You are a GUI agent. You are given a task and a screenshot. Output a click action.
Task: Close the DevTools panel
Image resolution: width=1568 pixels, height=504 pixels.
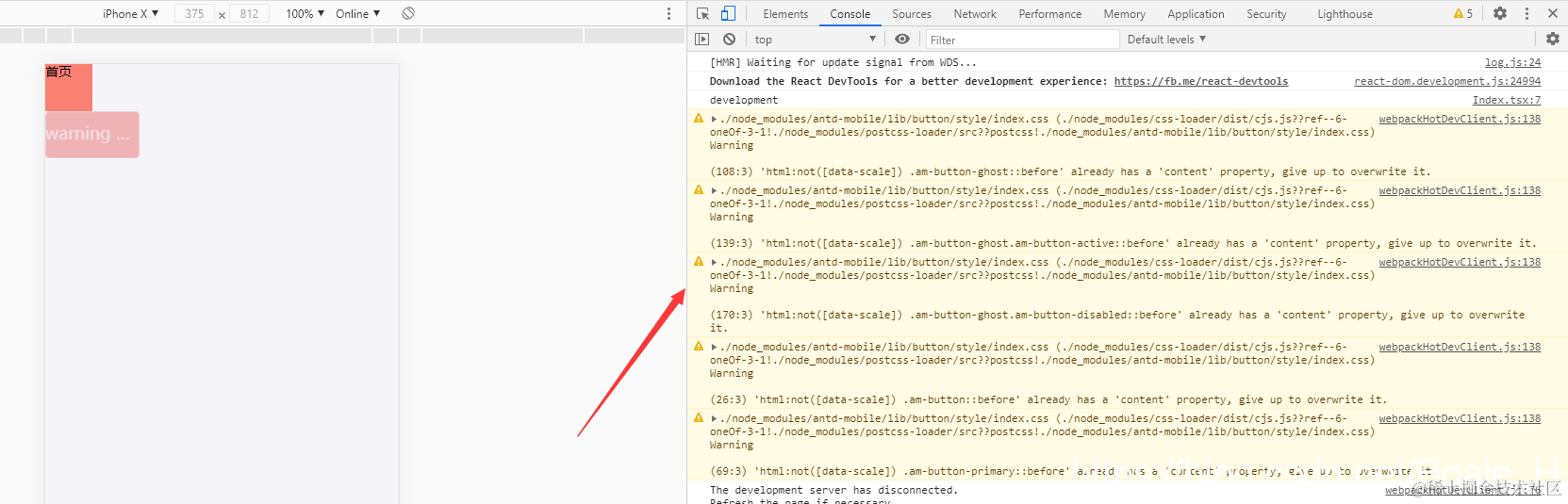(1553, 13)
